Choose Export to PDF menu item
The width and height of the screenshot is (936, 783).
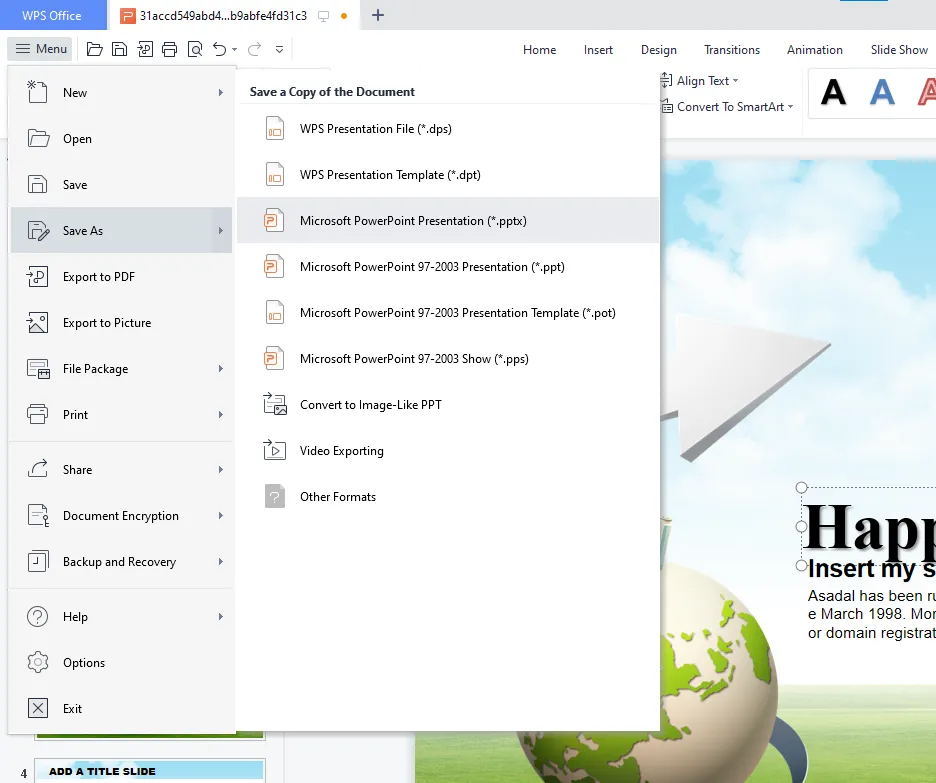coord(100,277)
